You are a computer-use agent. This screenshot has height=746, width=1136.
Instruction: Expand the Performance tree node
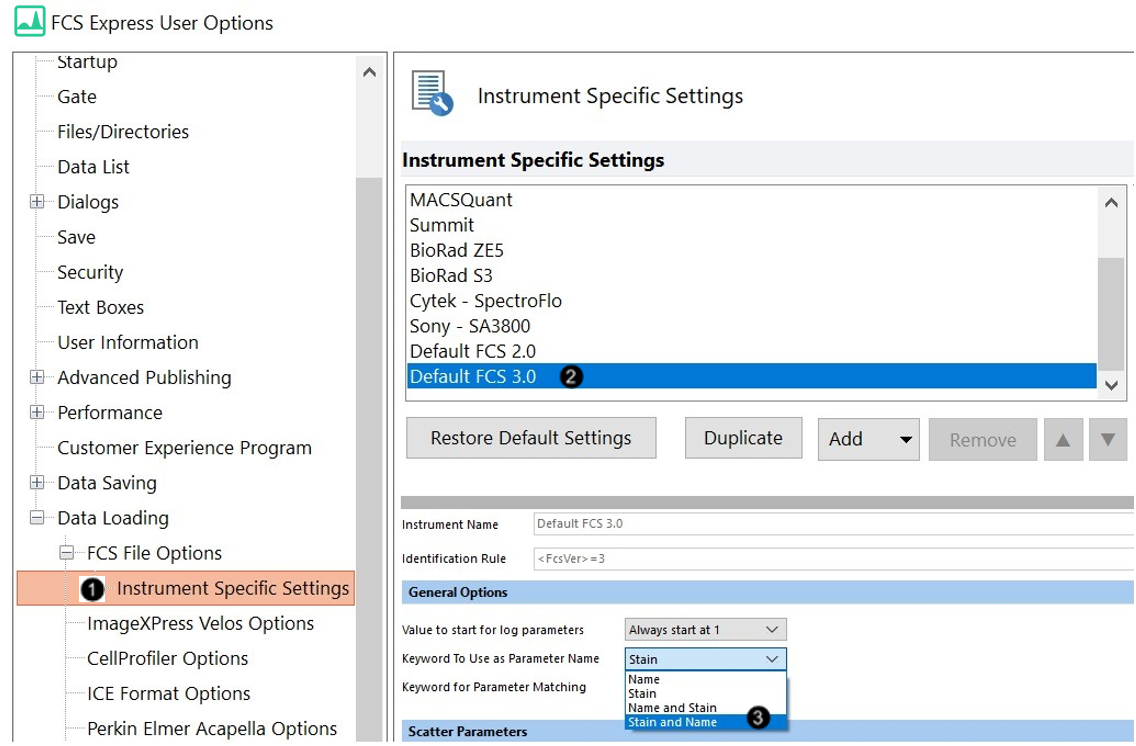point(37,412)
